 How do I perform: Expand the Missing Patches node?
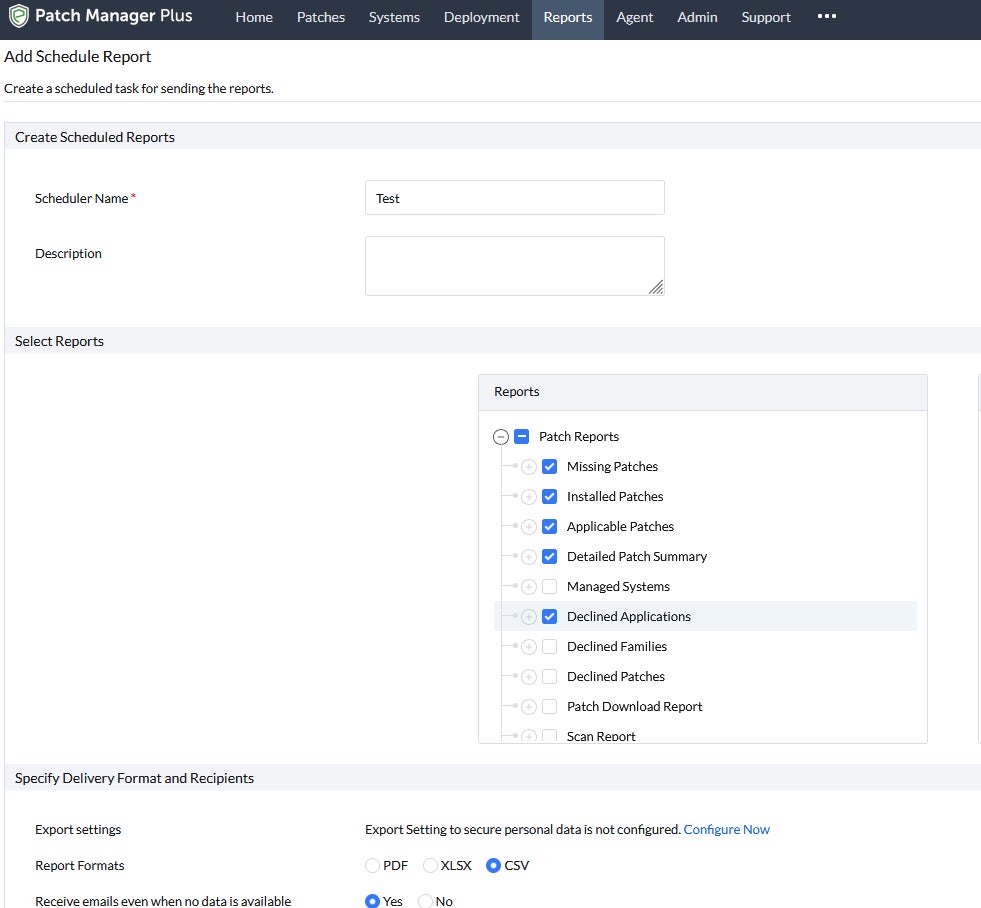click(529, 467)
